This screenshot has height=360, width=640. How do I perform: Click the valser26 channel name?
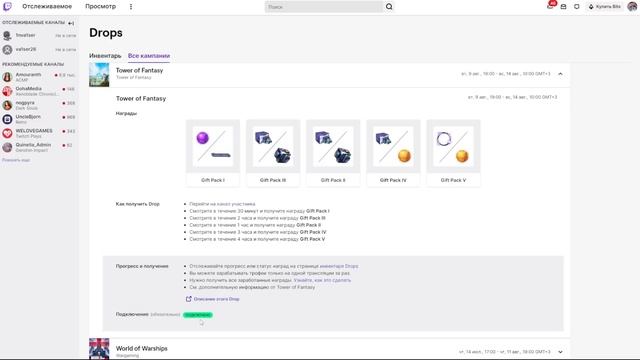[x=26, y=49]
